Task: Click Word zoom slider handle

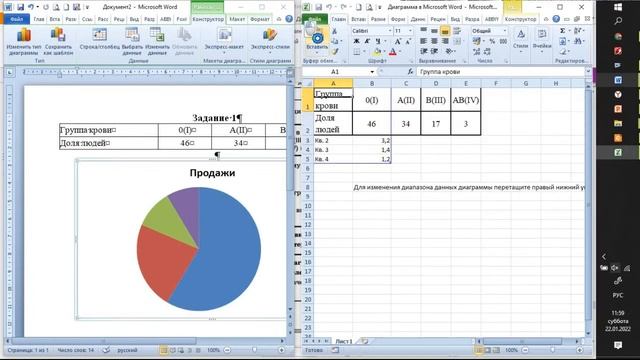Action: pos(254,350)
